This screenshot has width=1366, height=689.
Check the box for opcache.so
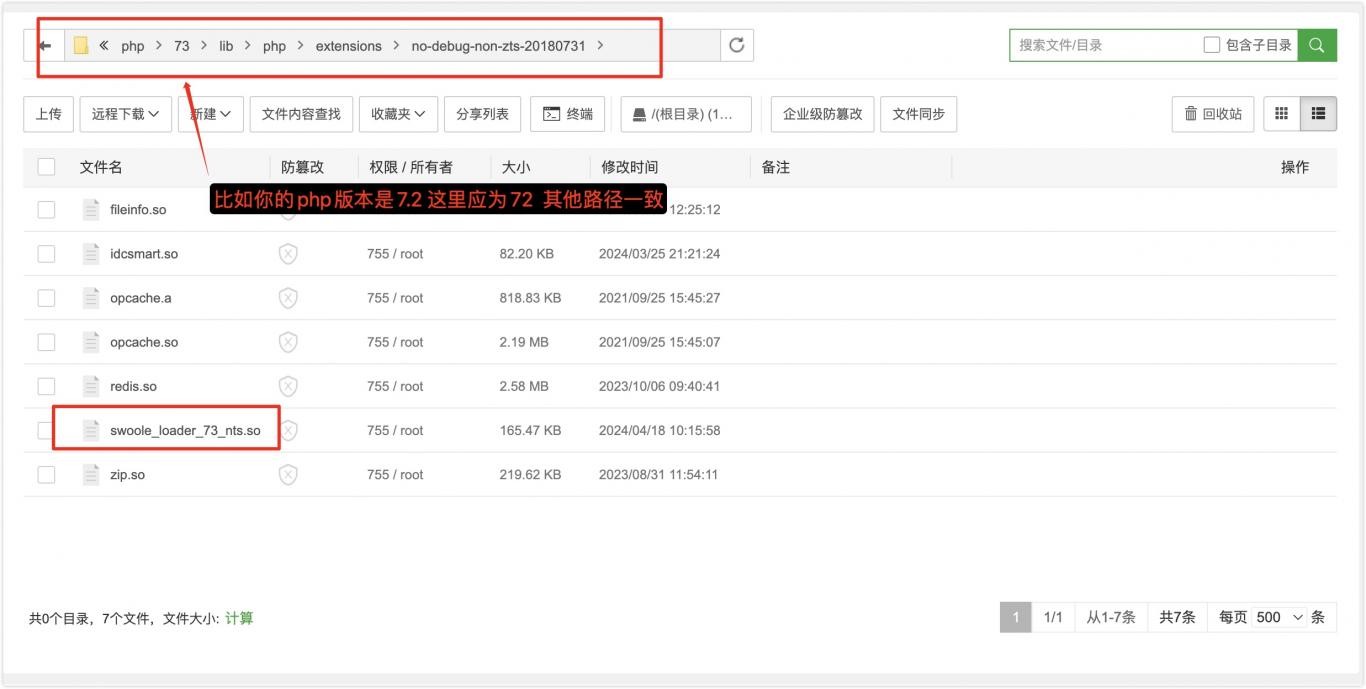click(x=46, y=342)
